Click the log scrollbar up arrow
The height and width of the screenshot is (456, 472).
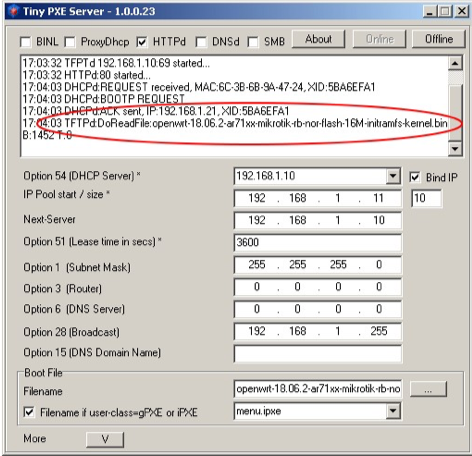tap(455, 63)
